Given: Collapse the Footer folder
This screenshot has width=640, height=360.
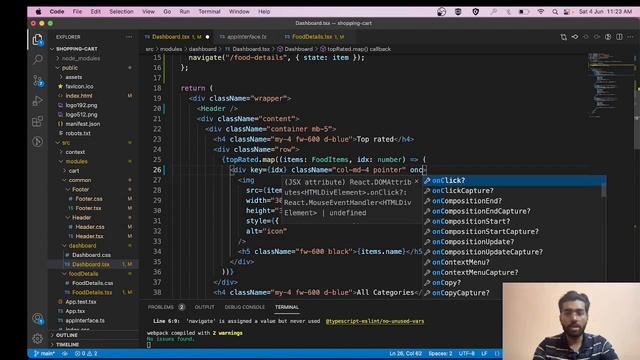Looking at the screenshot, I should pyautogui.click(x=80, y=189).
